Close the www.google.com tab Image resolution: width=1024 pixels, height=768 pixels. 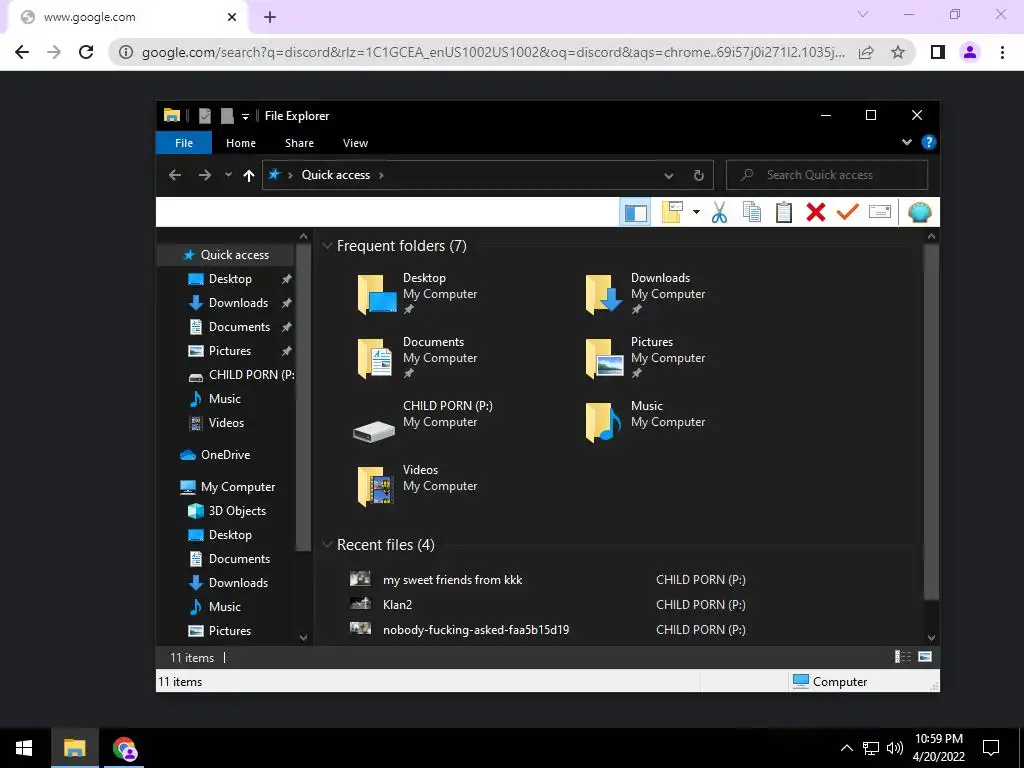tap(232, 17)
